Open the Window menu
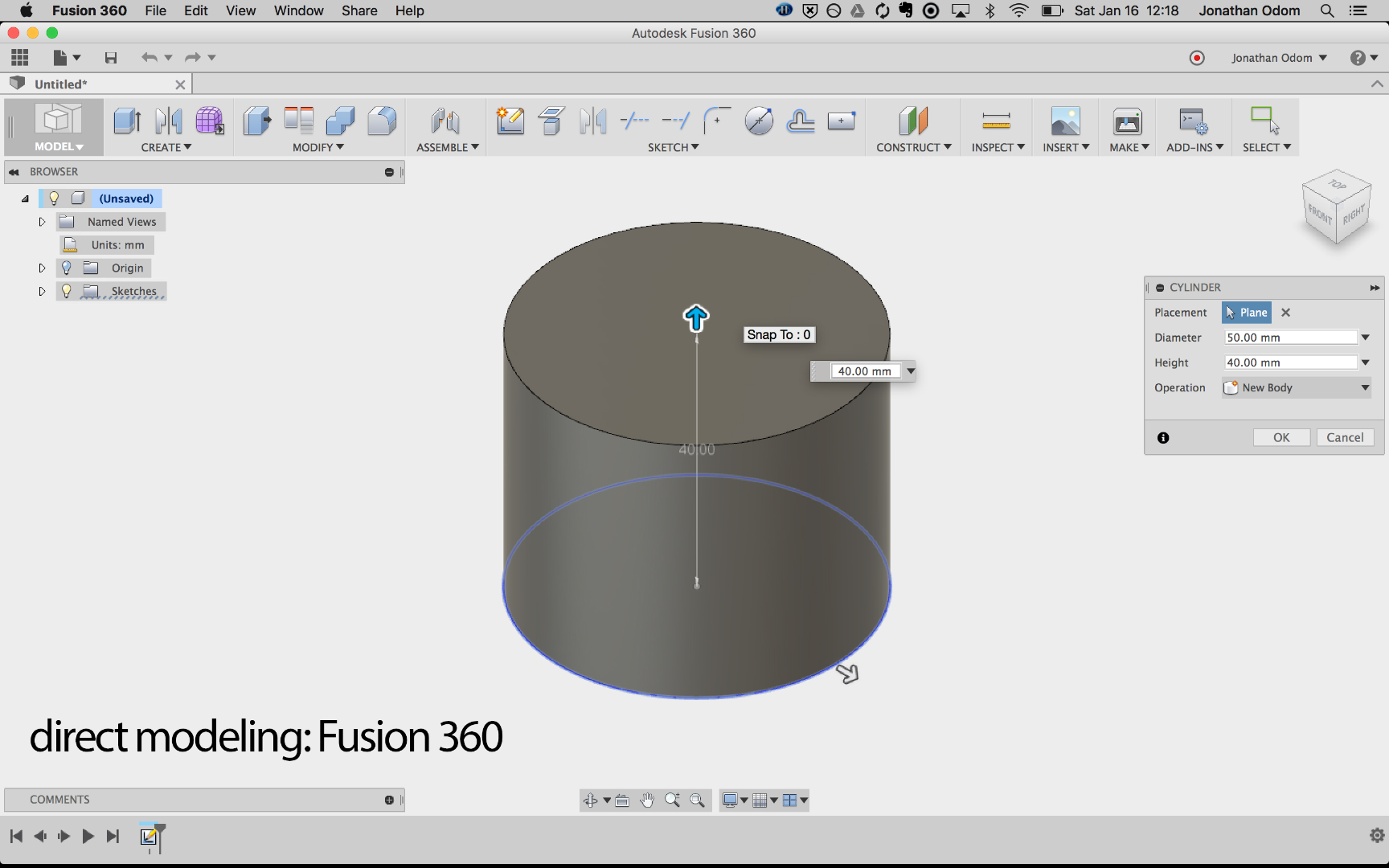The image size is (1389, 868). point(298,10)
